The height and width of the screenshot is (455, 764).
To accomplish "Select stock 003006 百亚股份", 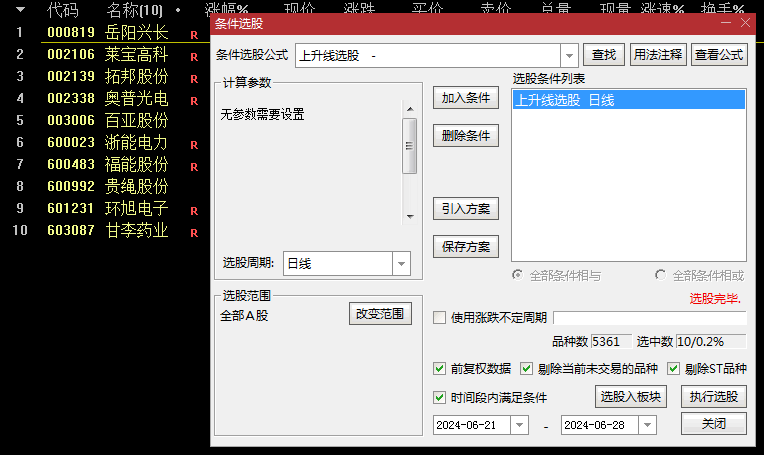I will [108, 120].
